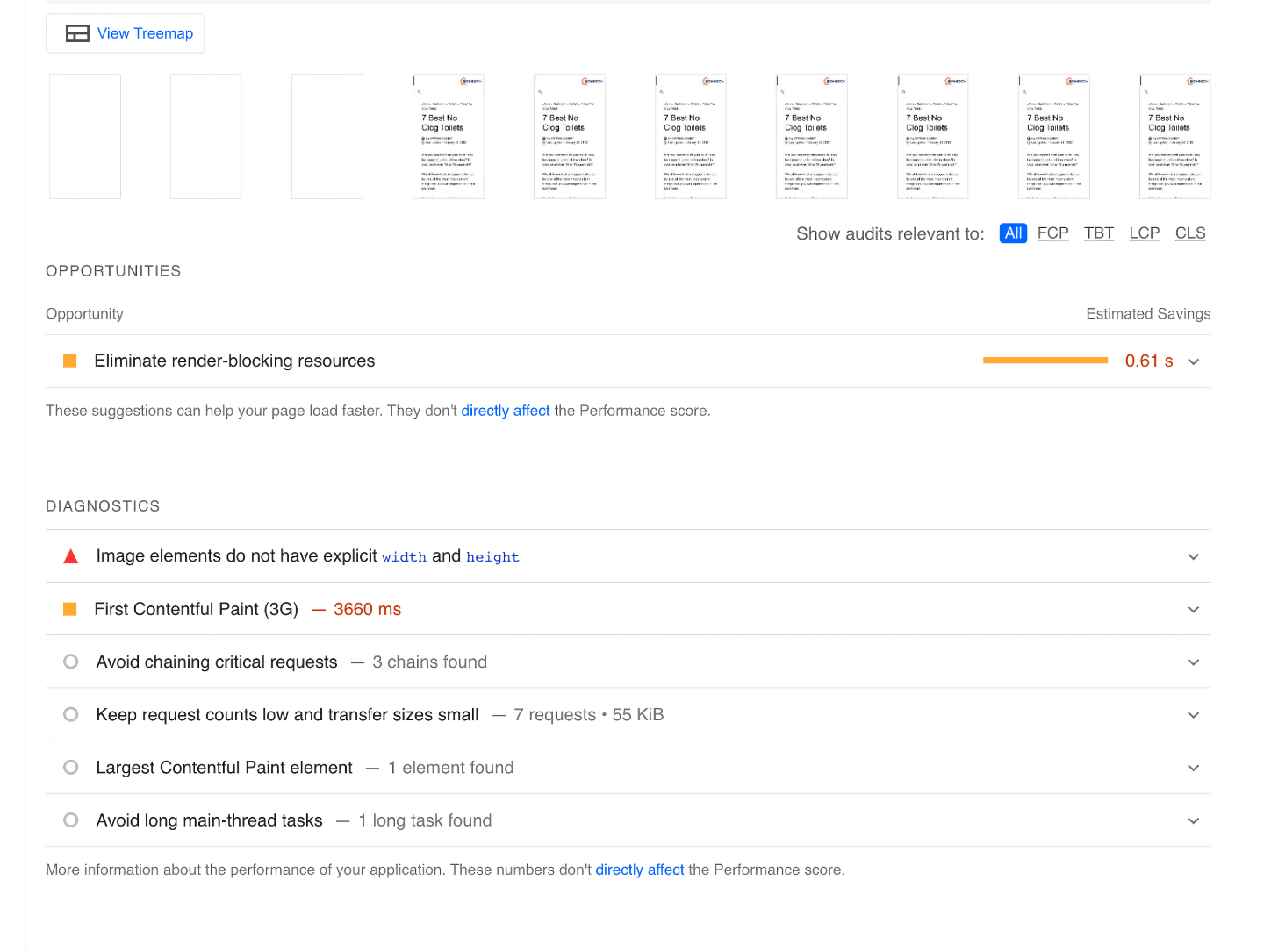Click orange square icon beside First Contentful Paint
Viewport: 1264px width, 952px height.
[70, 609]
